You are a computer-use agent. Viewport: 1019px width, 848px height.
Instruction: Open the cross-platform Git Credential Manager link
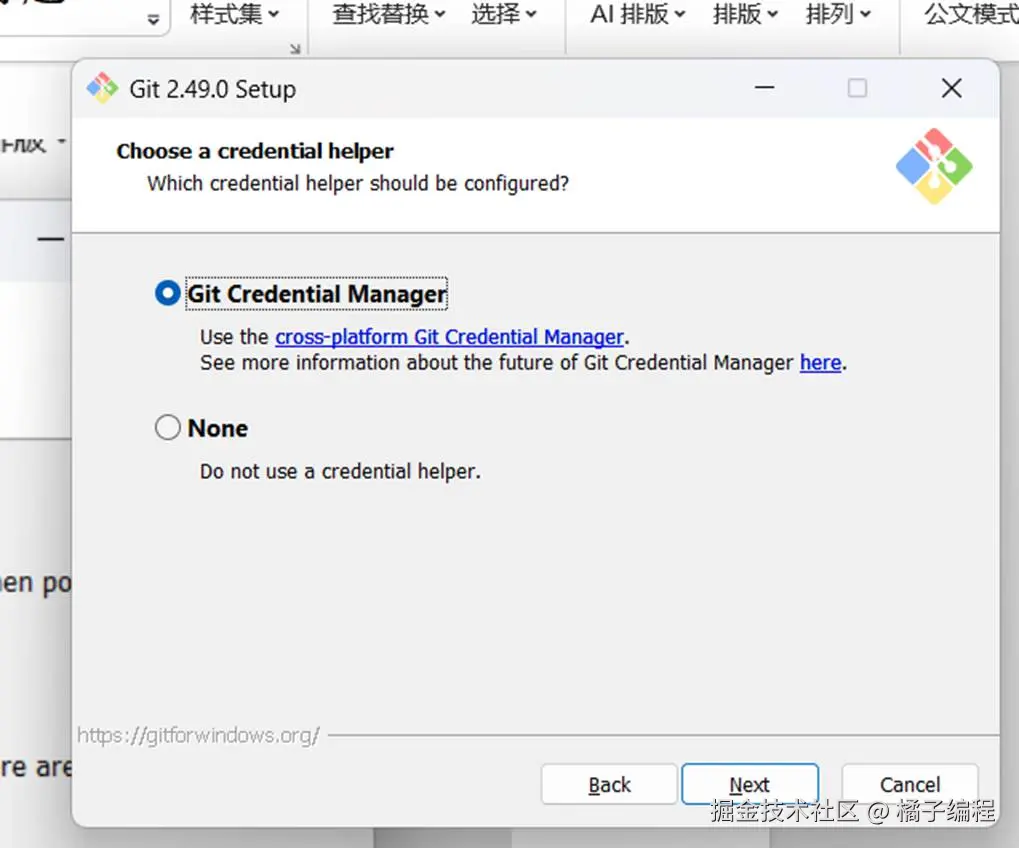(x=449, y=337)
